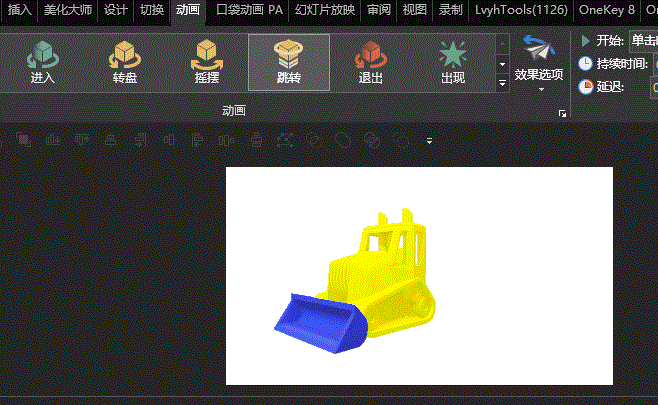
Task: Switch to the 插入 ribbon tab
Action: 20,11
